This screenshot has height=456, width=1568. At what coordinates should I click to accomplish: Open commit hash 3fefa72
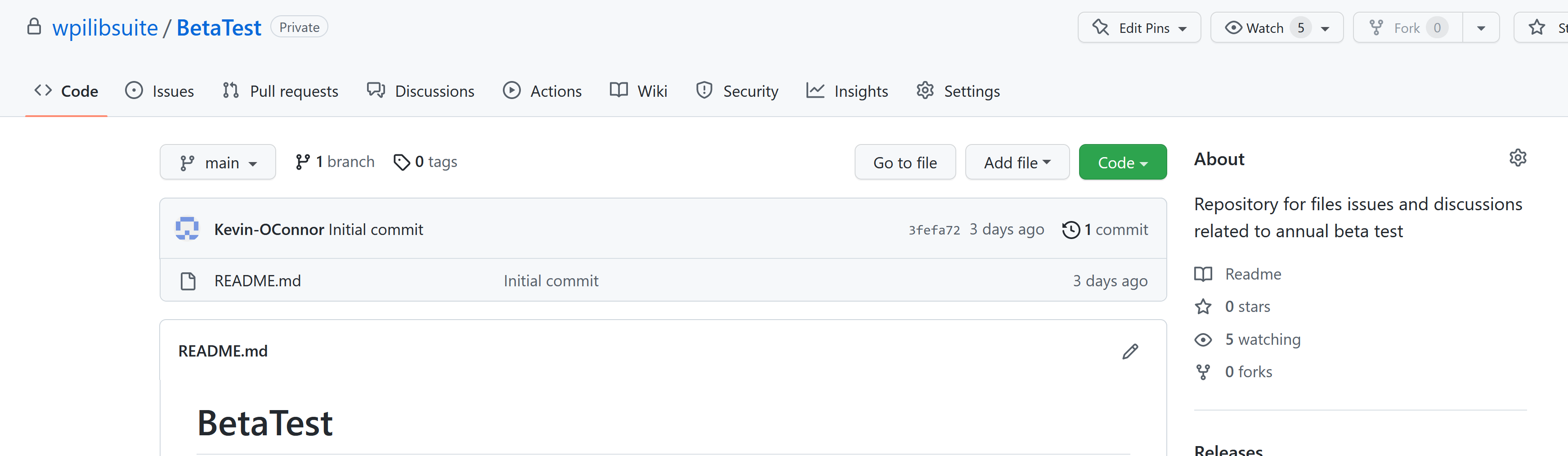click(x=934, y=230)
